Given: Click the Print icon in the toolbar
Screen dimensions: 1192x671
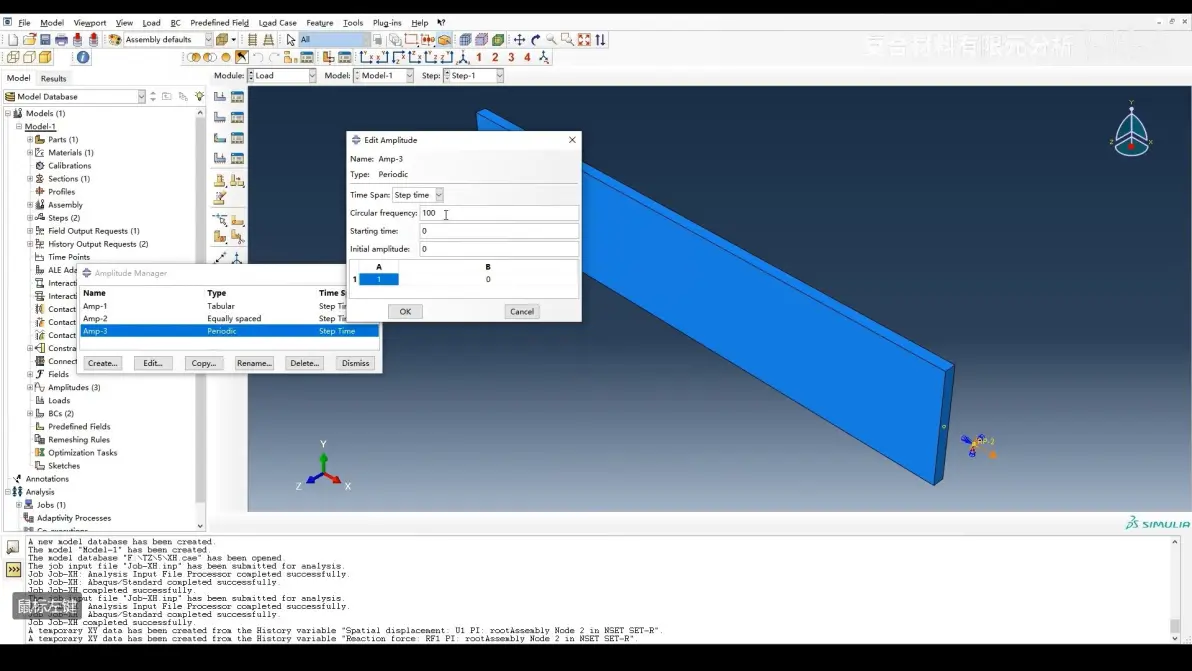Looking at the screenshot, I should click(x=61, y=40).
